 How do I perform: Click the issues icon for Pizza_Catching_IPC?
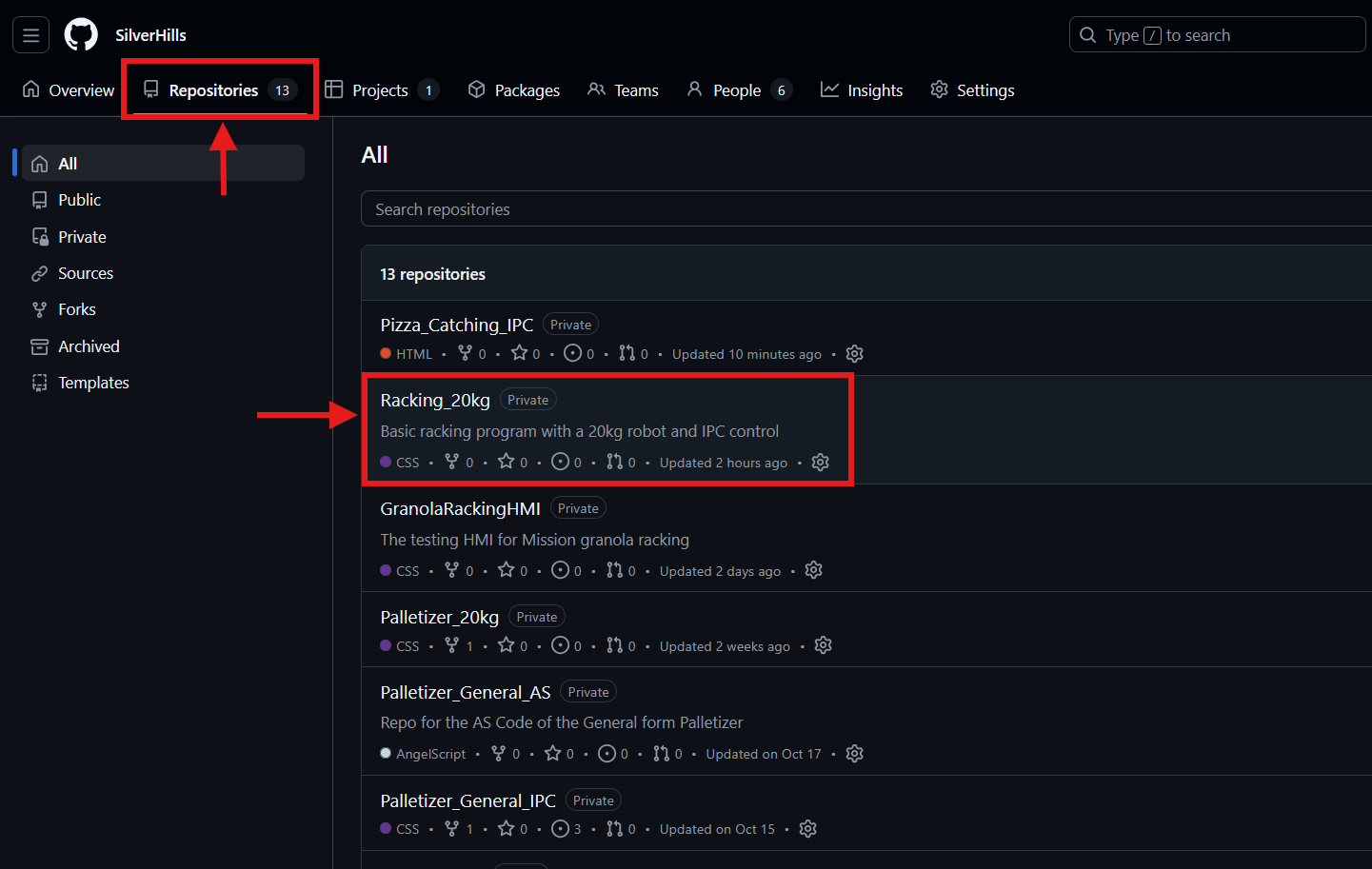coord(572,353)
